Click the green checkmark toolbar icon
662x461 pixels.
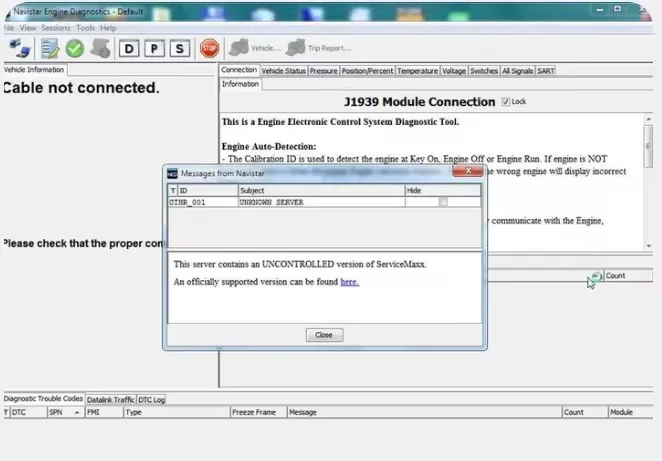tap(75, 48)
